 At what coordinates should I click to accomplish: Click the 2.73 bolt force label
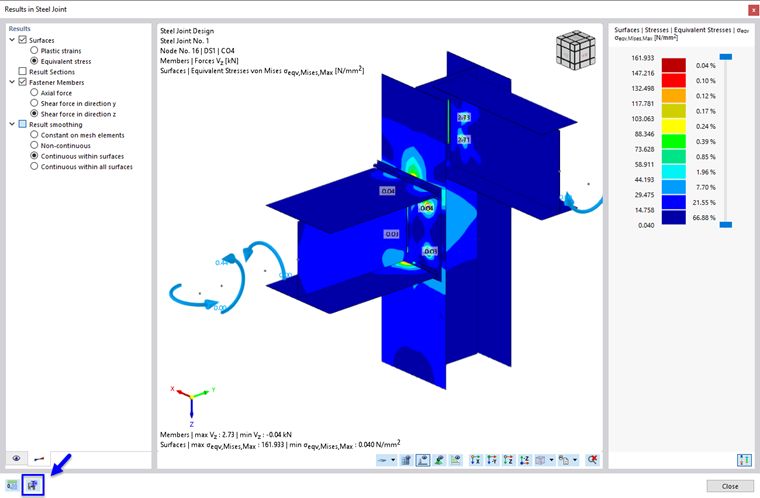(x=464, y=117)
